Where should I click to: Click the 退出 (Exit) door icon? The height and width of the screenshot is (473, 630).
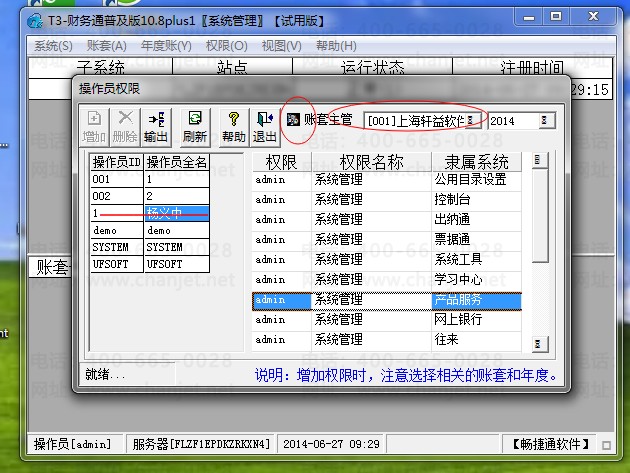click(264, 127)
